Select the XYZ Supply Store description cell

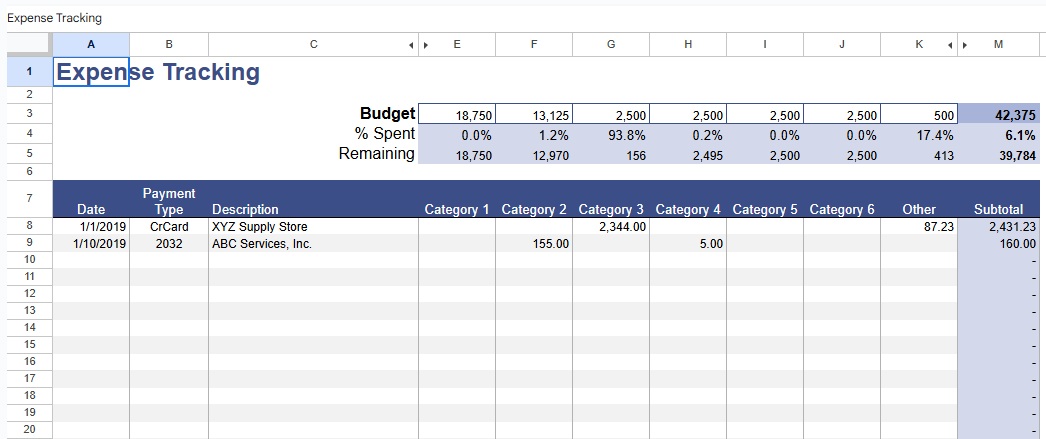tap(313, 227)
